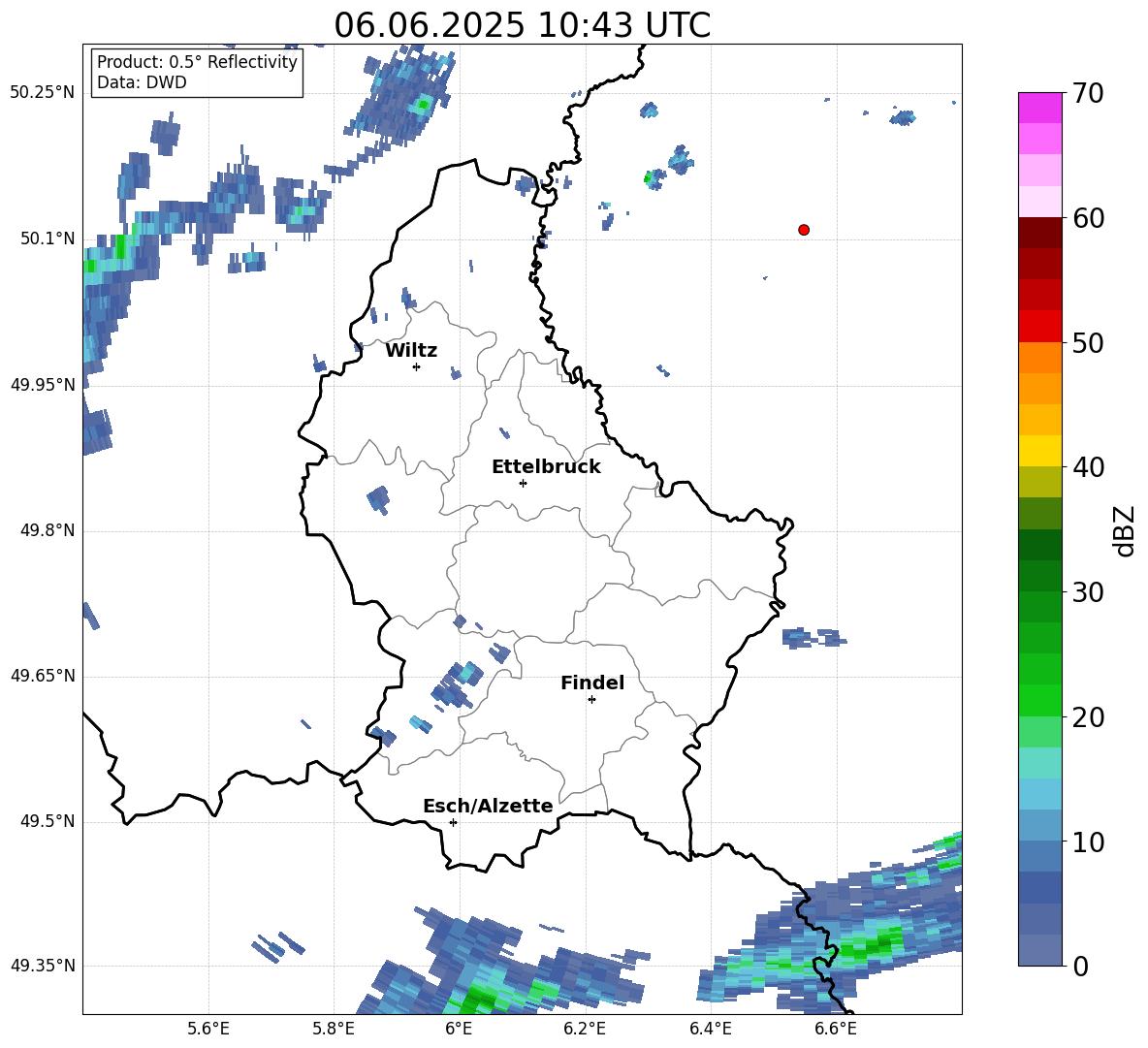Click the colorbar label 70
Image resolution: width=1148 pixels, height=1048 pixels.
pos(1088,93)
